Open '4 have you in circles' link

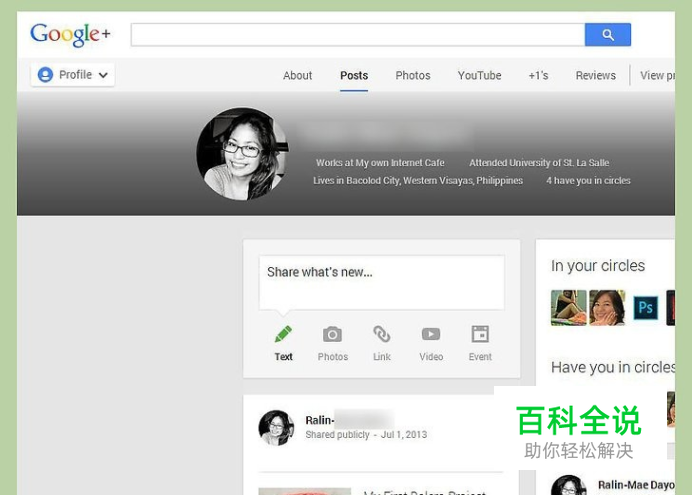[x=588, y=180]
